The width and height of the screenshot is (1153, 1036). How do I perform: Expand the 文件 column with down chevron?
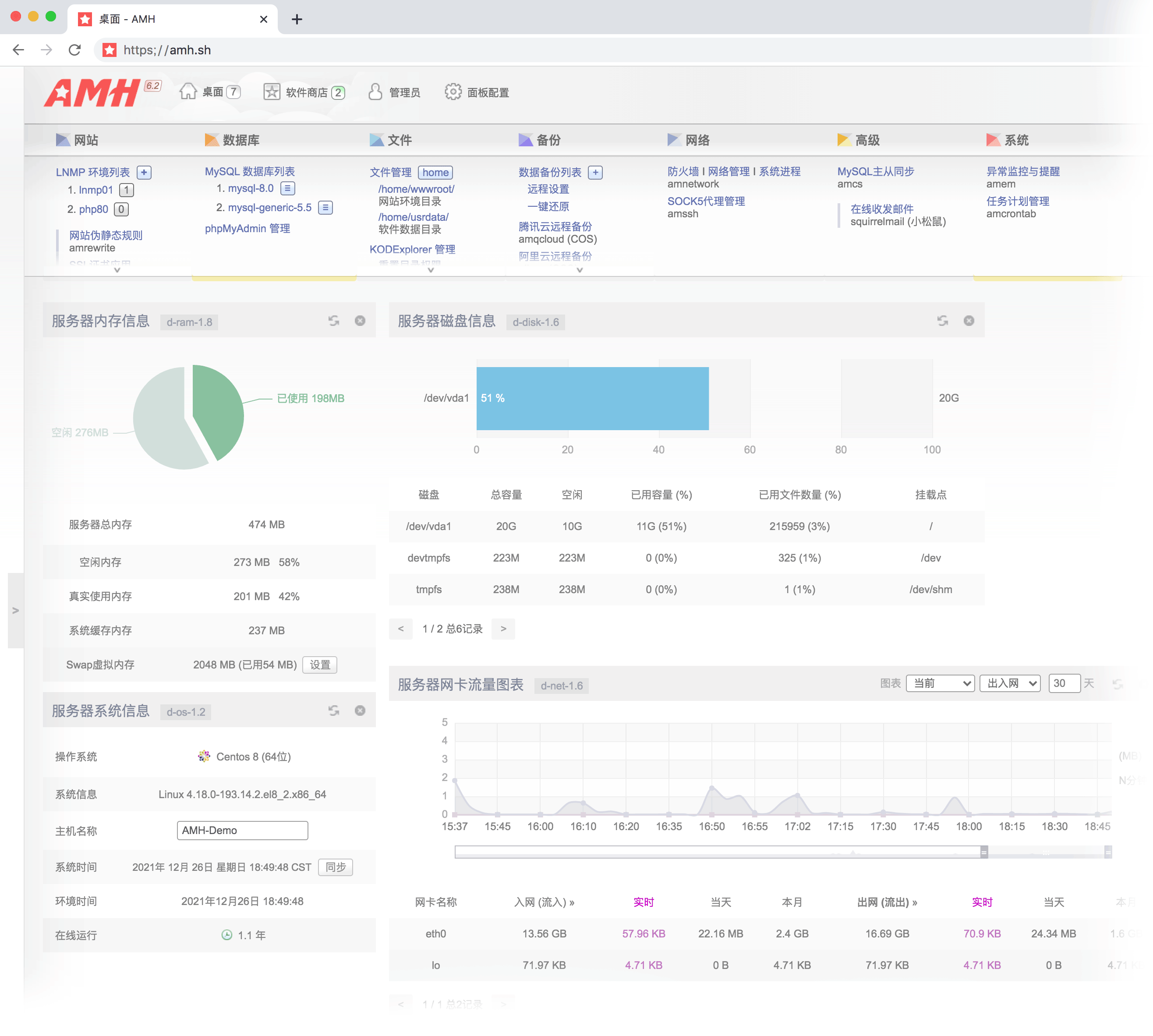click(x=431, y=270)
